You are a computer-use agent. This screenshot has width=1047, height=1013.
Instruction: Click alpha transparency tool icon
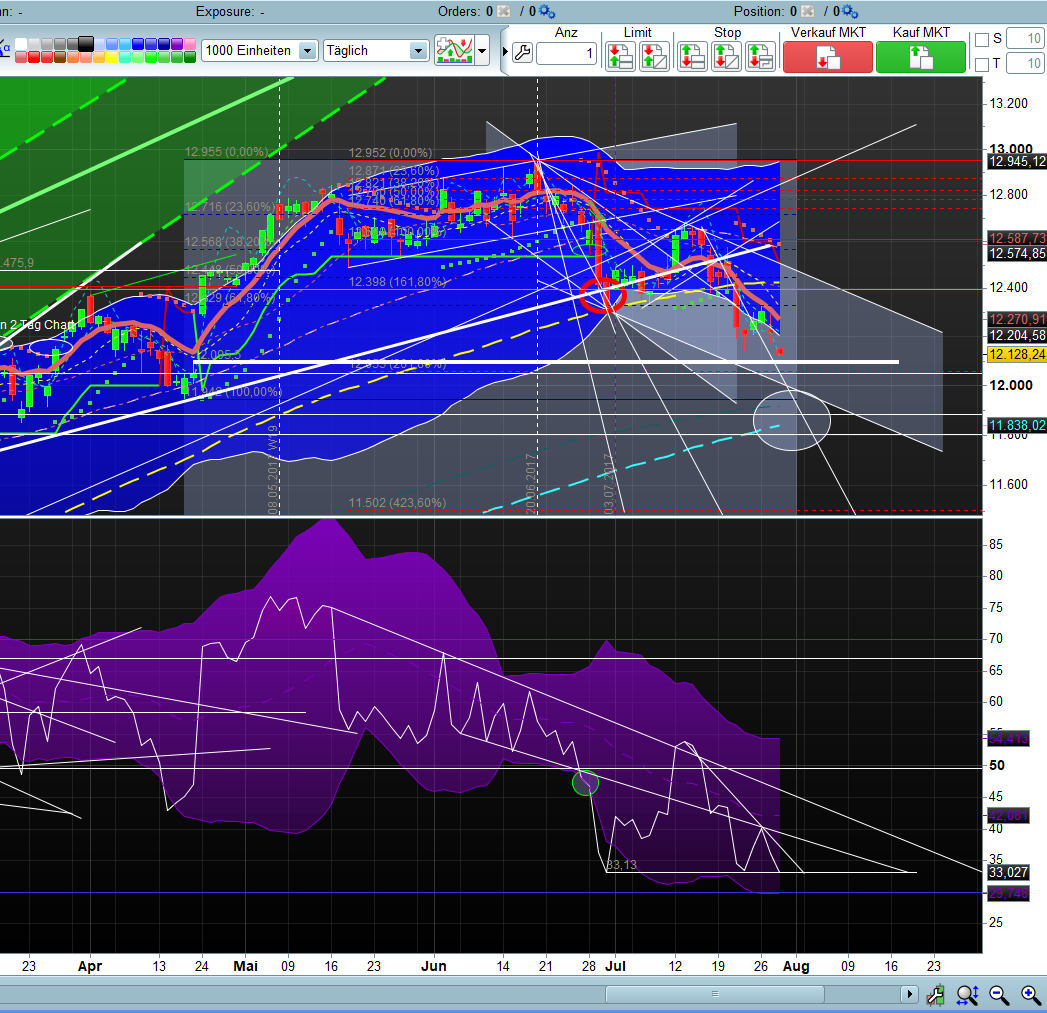[5, 50]
